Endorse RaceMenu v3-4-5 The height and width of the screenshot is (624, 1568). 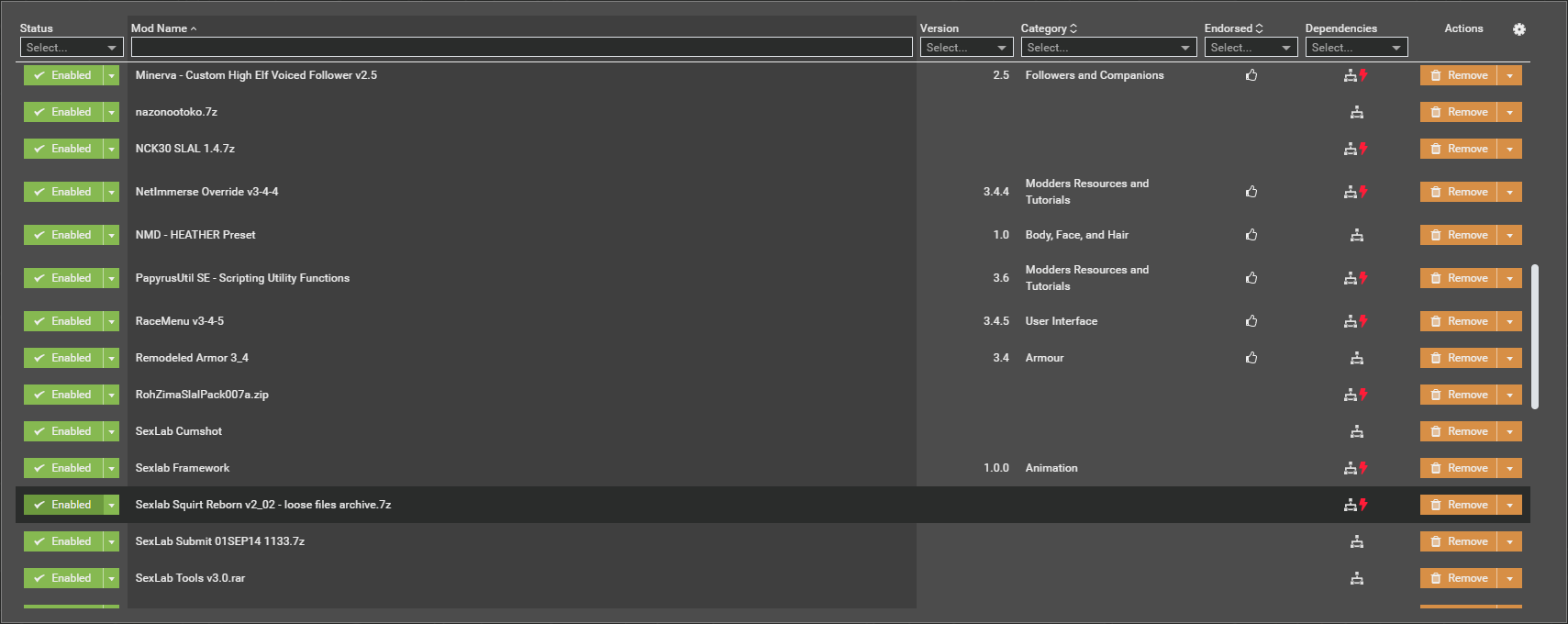1251,321
